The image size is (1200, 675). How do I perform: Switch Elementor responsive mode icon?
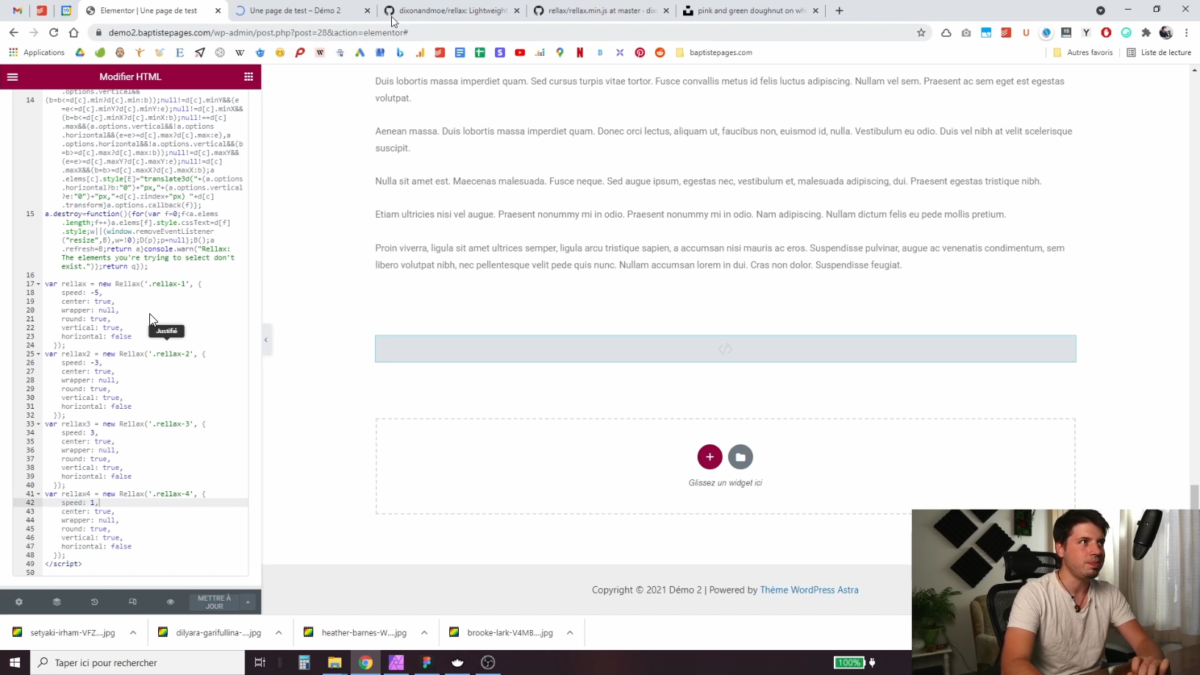[x=132, y=602]
